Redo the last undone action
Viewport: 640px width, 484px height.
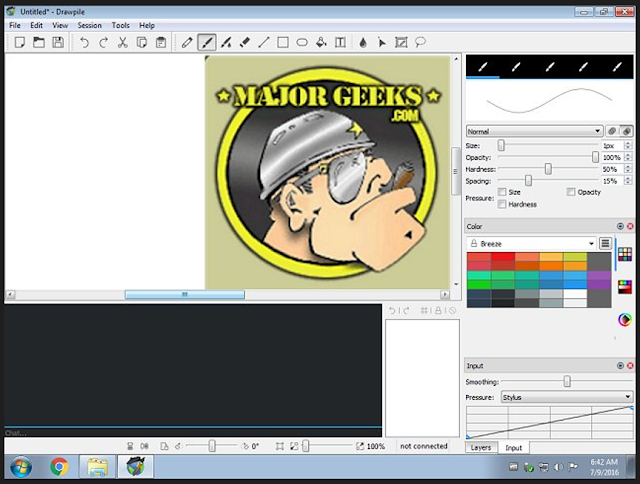pyautogui.click(x=103, y=42)
